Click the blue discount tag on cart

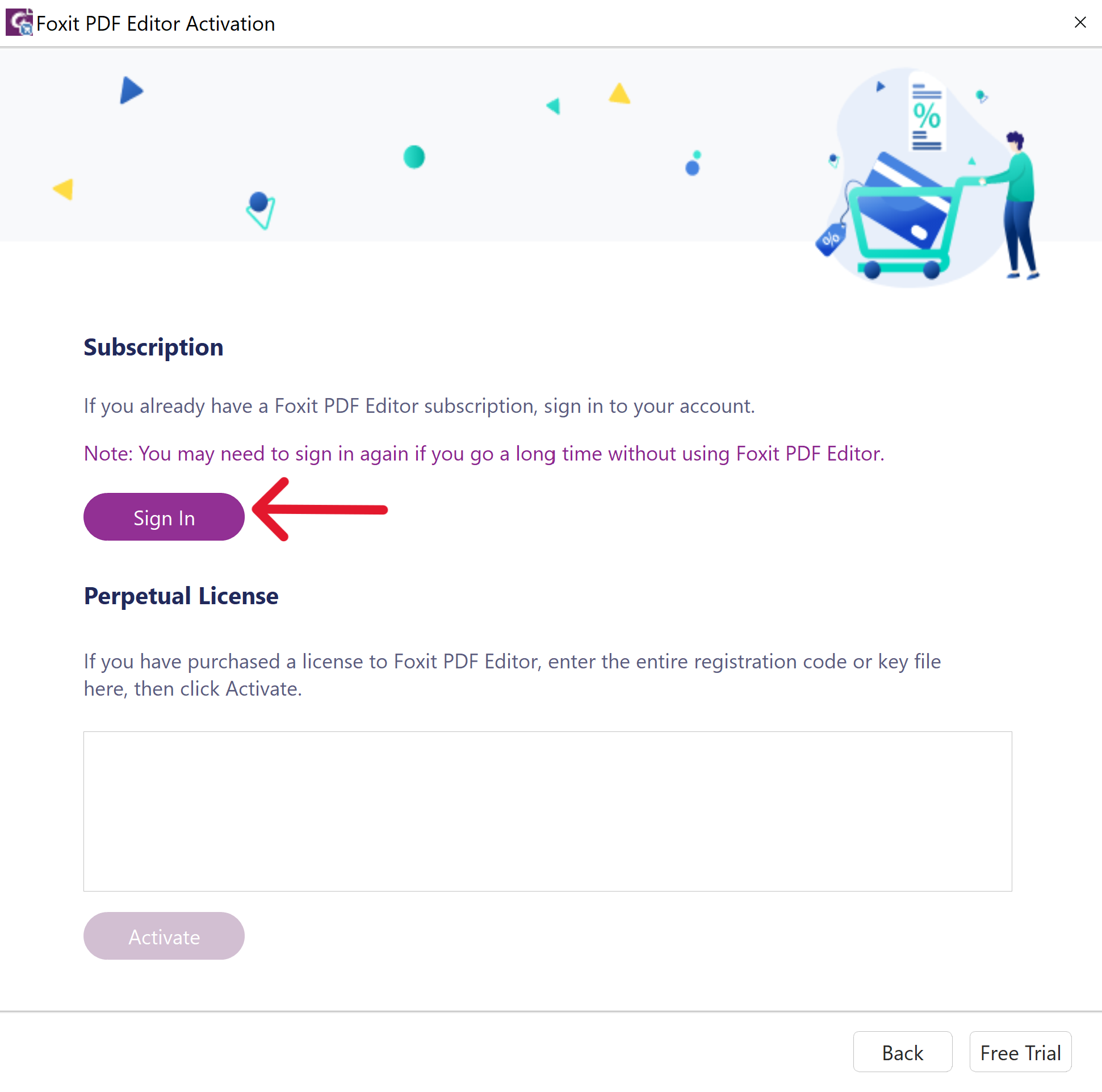830,240
